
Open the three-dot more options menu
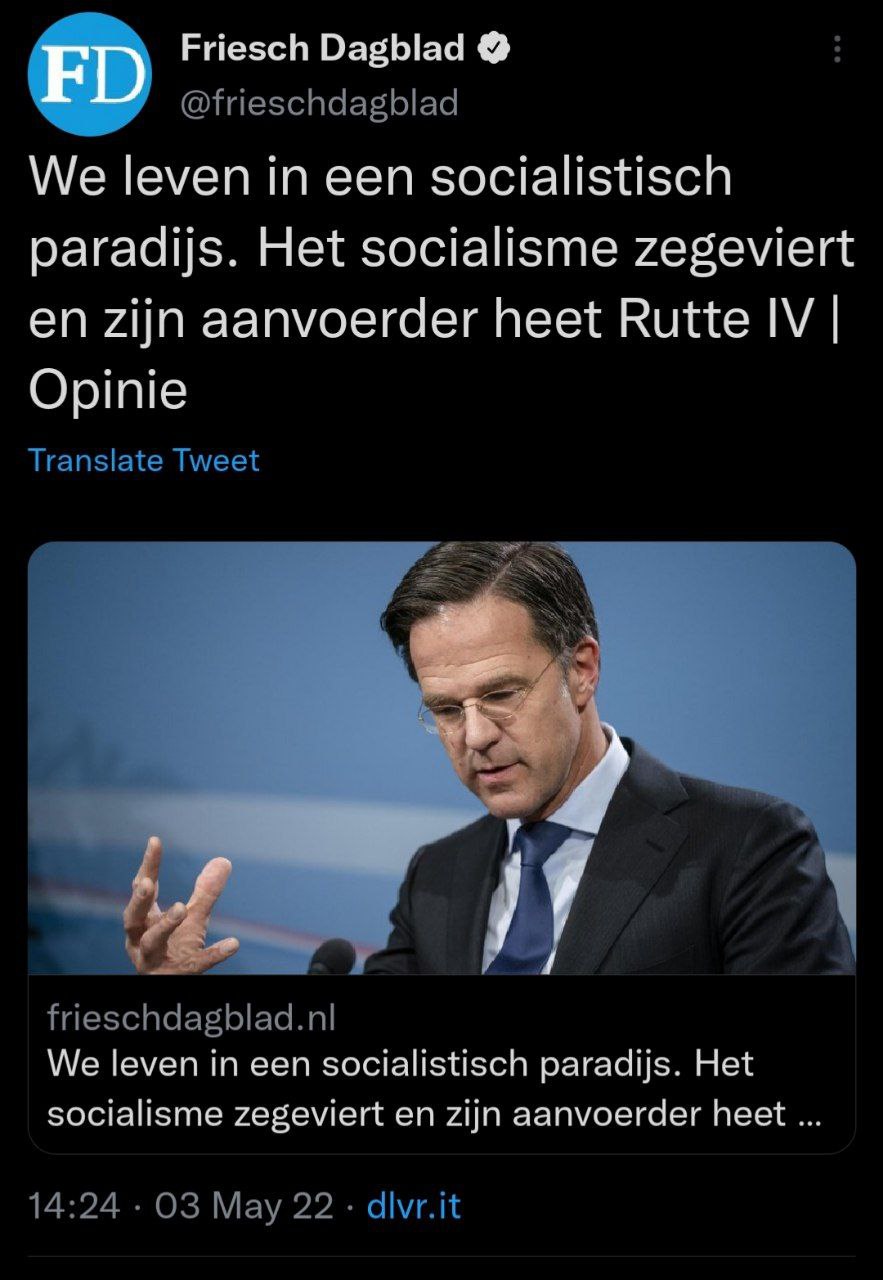[x=837, y=50]
